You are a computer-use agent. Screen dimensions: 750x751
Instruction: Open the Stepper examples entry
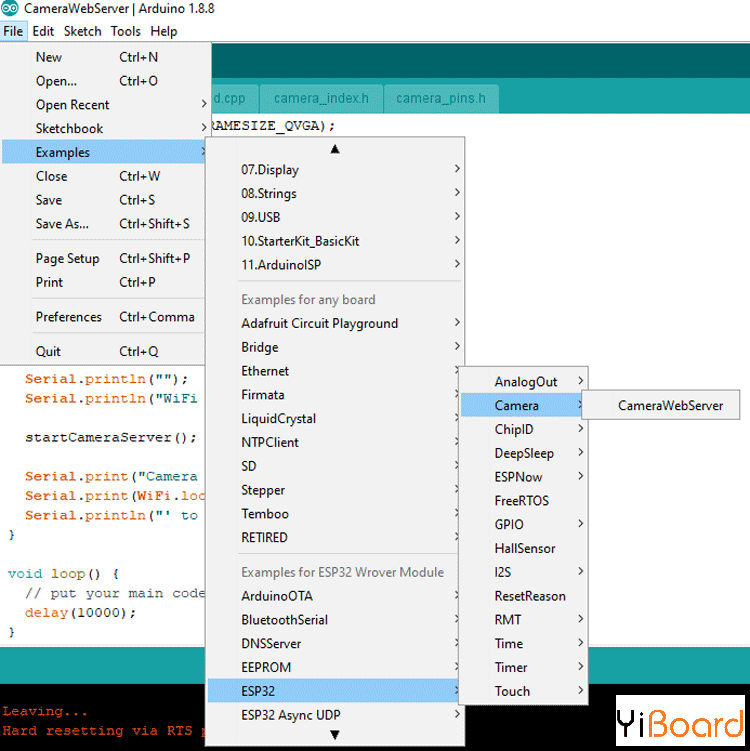click(333, 490)
